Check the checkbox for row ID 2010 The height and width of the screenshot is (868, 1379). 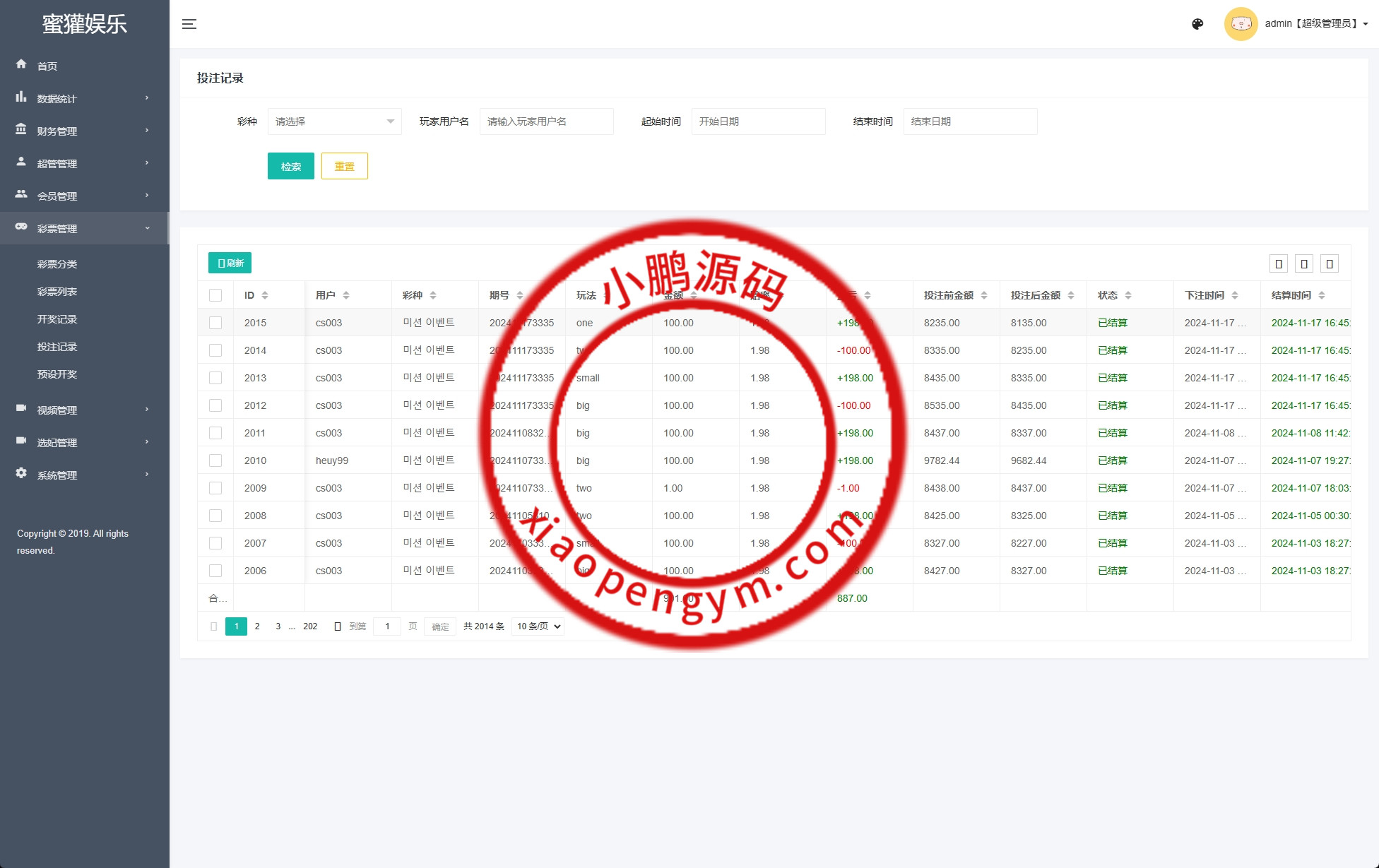[x=215, y=460]
